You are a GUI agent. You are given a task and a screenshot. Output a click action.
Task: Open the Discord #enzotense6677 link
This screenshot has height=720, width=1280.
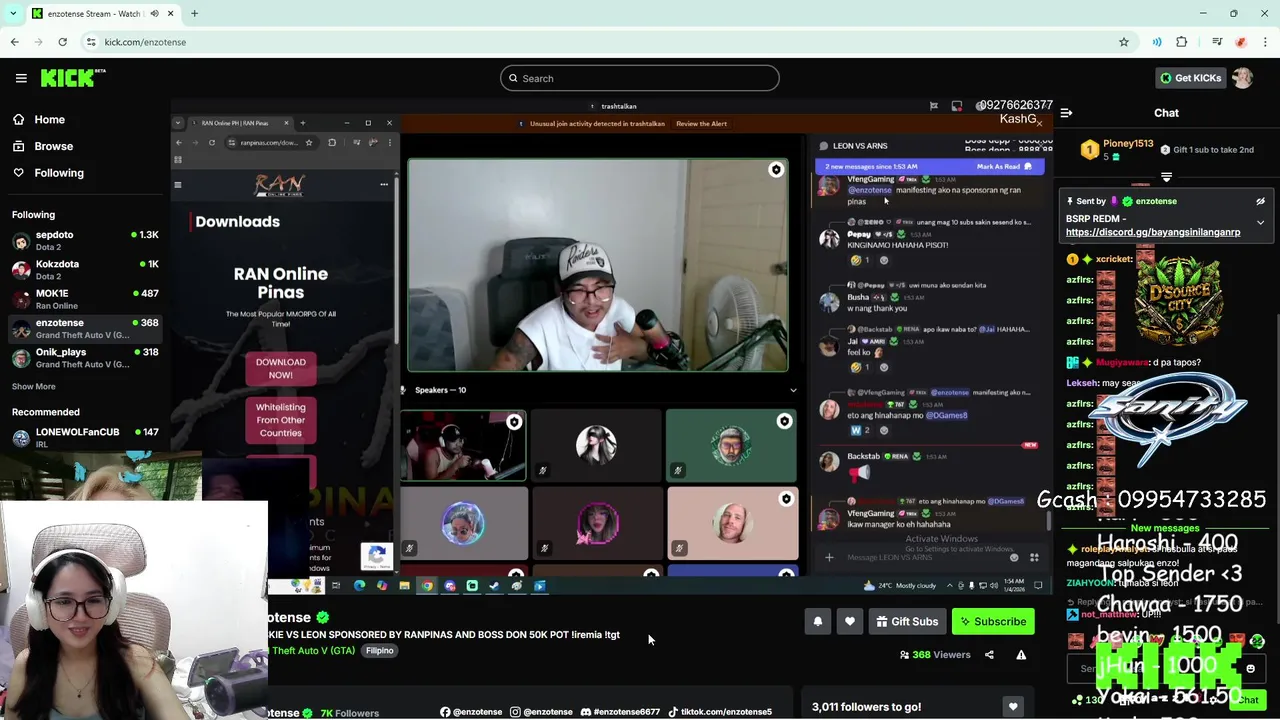(620, 712)
